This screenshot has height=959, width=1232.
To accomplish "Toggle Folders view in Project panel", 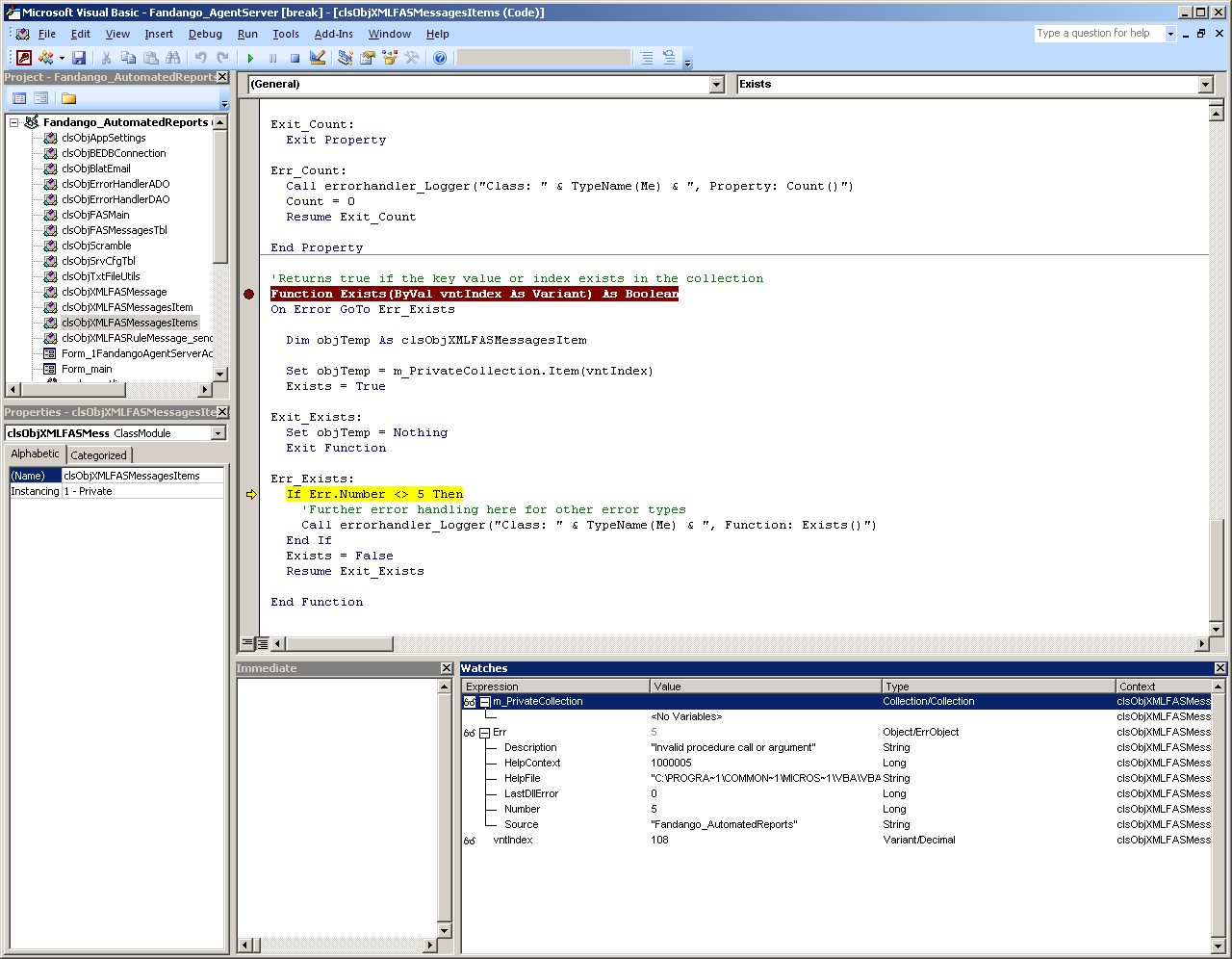I will point(68,98).
